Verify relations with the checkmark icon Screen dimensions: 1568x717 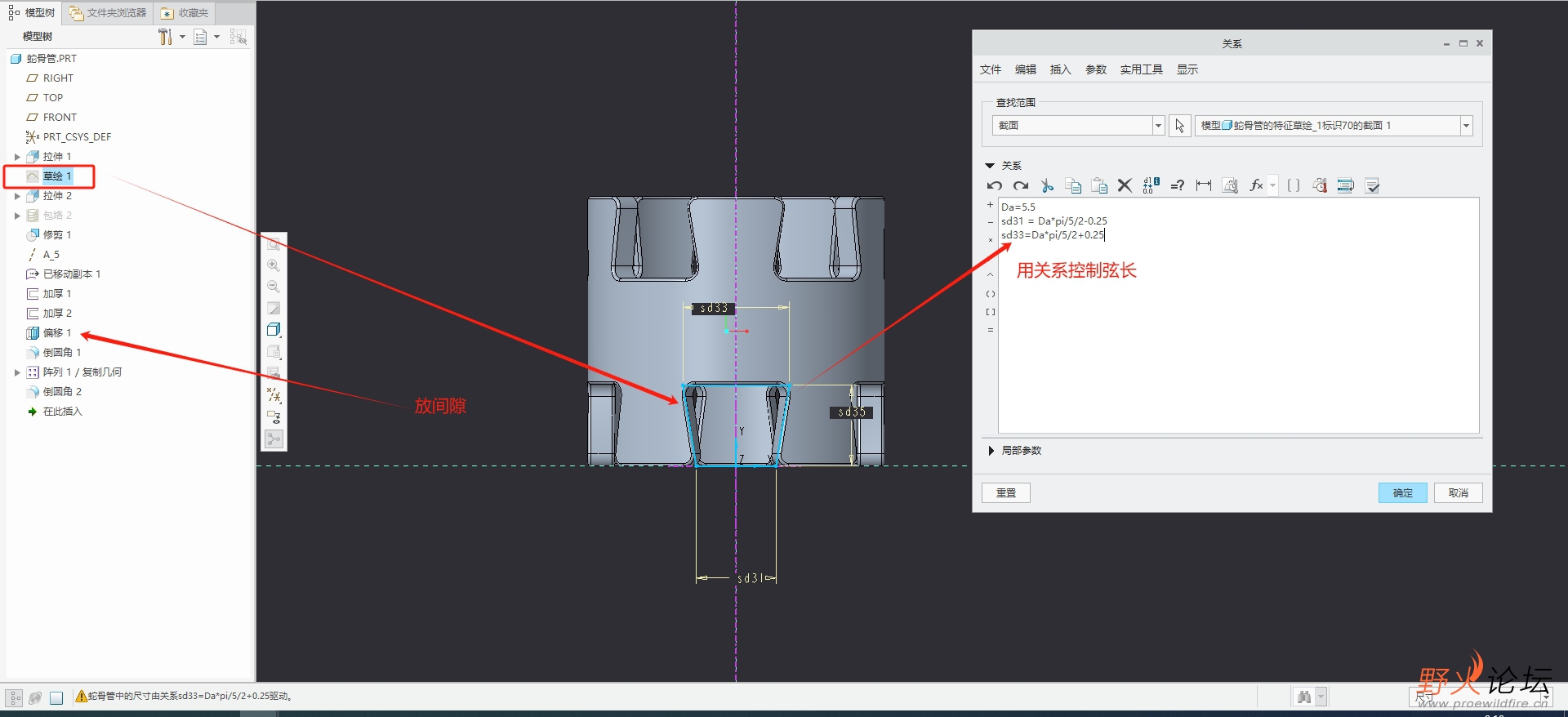tap(1372, 186)
